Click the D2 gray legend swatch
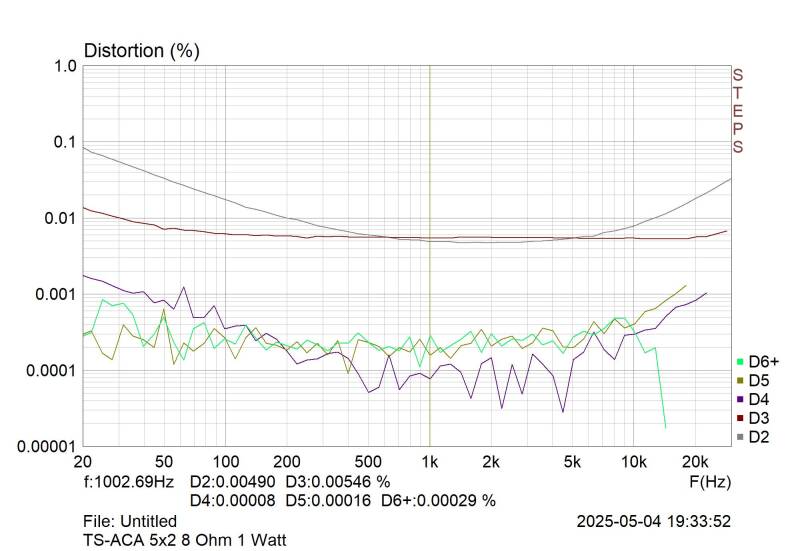The width and height of the screenshot is (800, 551). click(740, 437)
